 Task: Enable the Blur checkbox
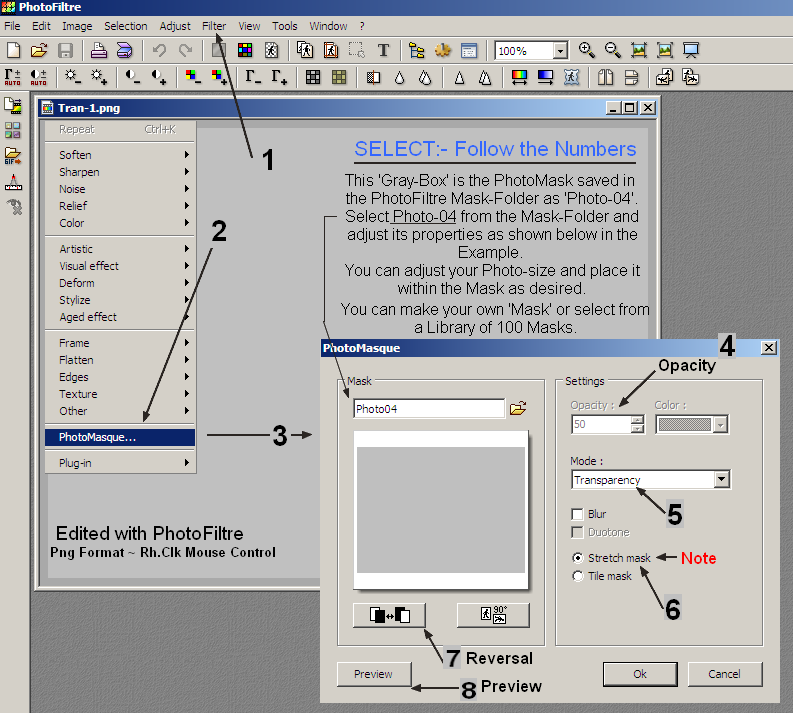point(577,514)
